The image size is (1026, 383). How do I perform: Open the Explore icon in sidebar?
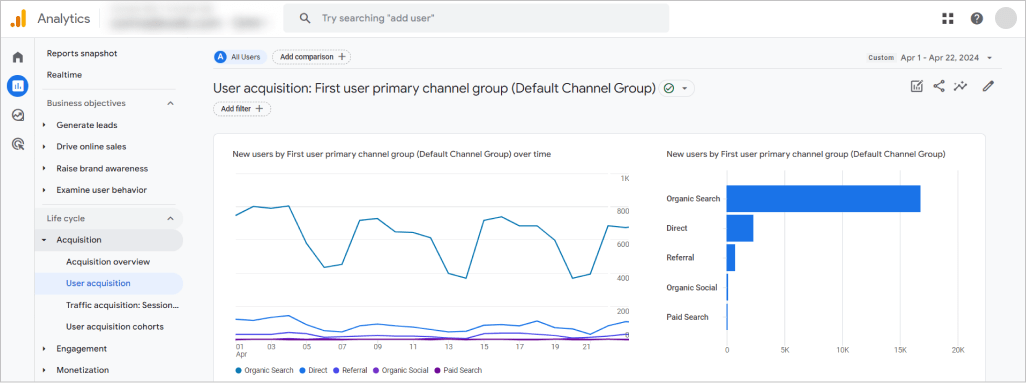(x=18, y=115)
